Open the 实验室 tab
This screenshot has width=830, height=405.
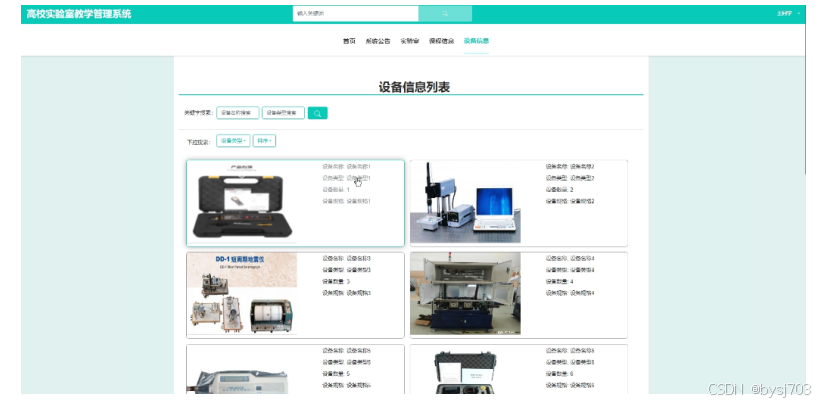click(409, 41)
